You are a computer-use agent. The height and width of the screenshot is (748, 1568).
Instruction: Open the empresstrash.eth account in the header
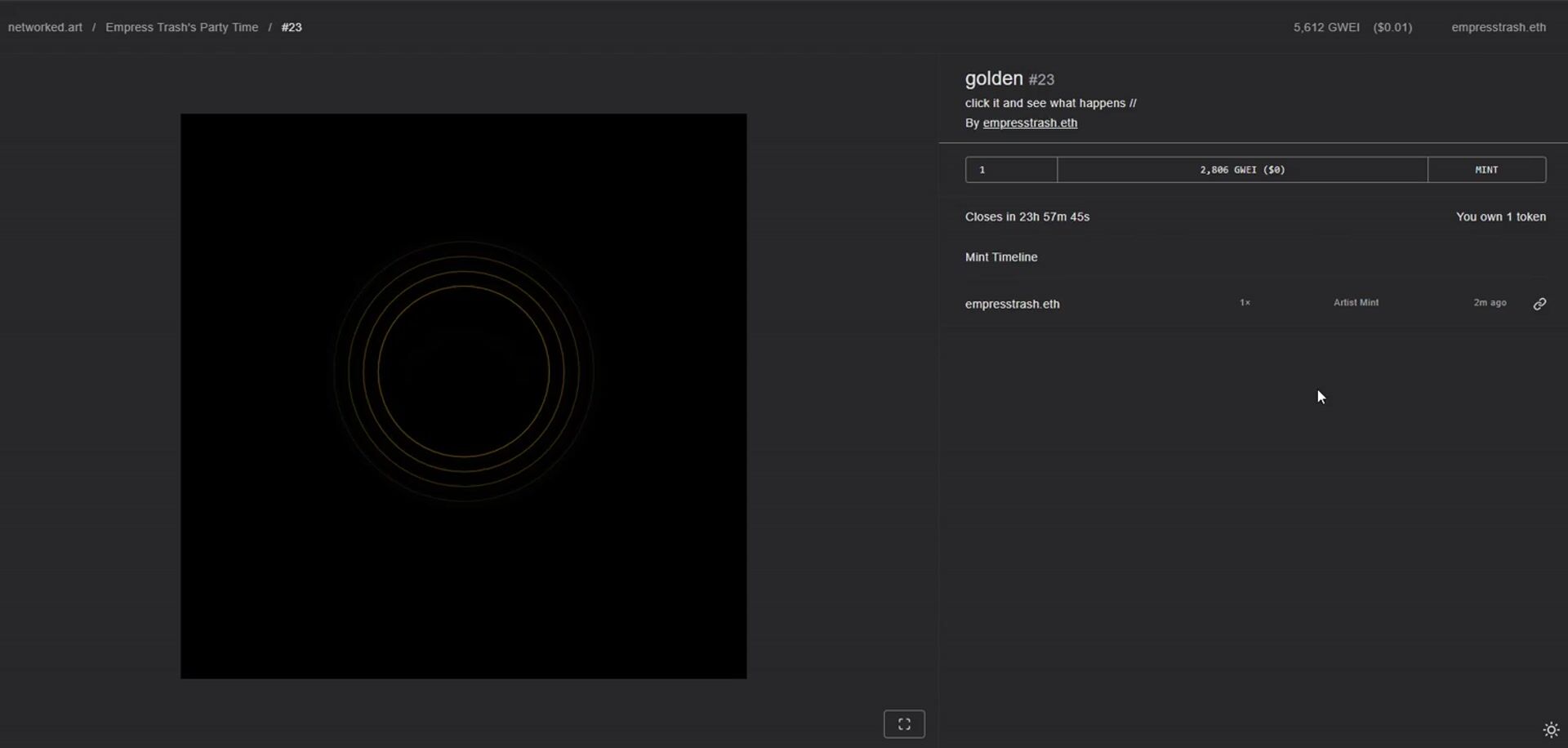click(x=1499, y=27)
